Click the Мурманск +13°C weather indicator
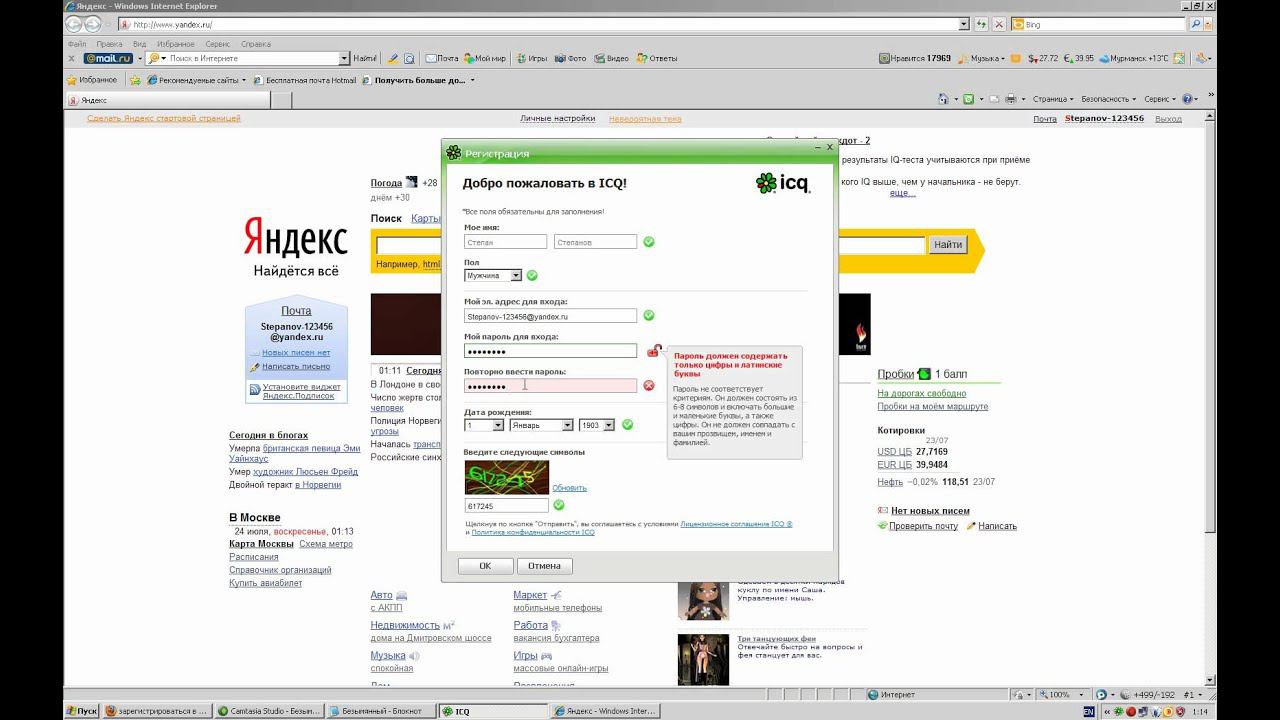Image resolution: width=1280 pixels, height=720 pixels. 1133,58
